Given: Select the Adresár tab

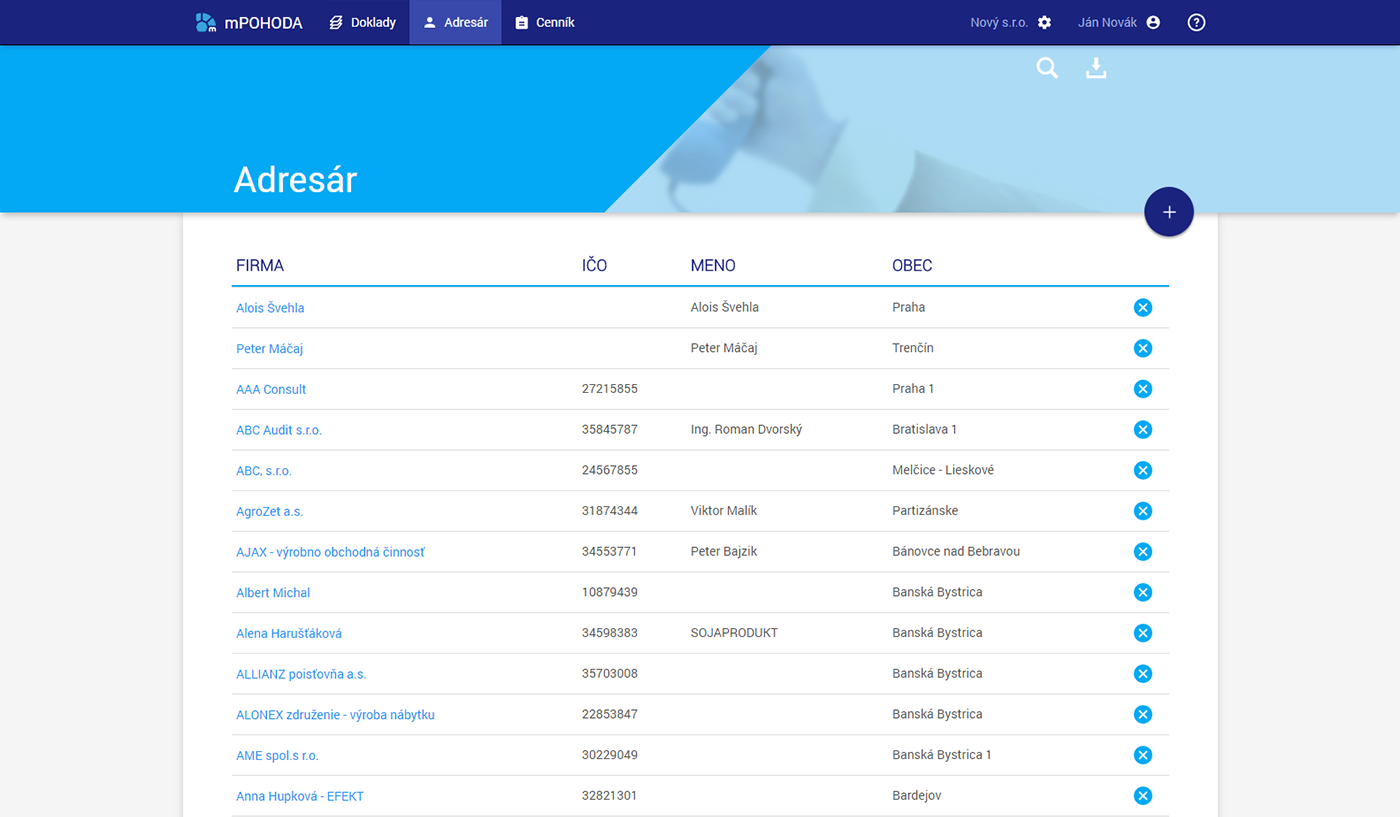Looking at the screenshot, I should pos(456,22).
